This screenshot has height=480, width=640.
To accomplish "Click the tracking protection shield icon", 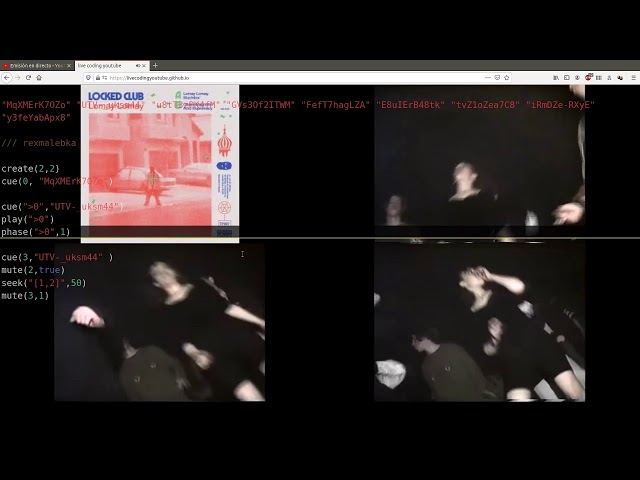I will [x=88, y=78].
